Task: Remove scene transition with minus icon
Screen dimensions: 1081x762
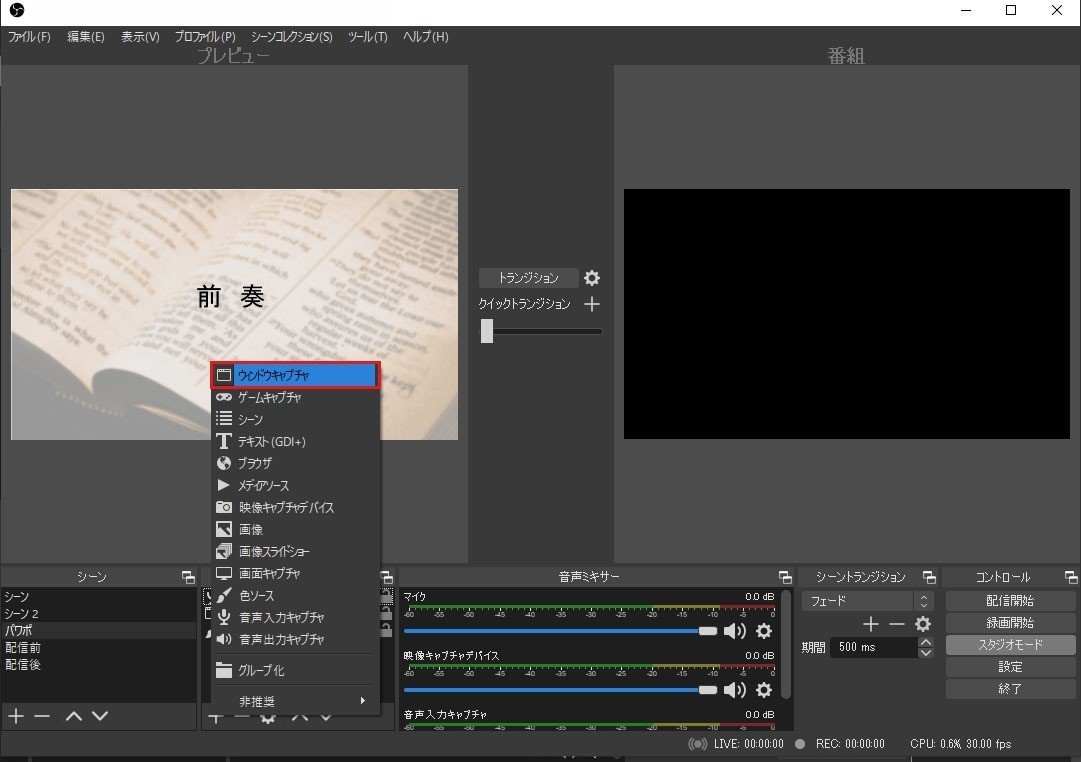Action: click(896, 625)
